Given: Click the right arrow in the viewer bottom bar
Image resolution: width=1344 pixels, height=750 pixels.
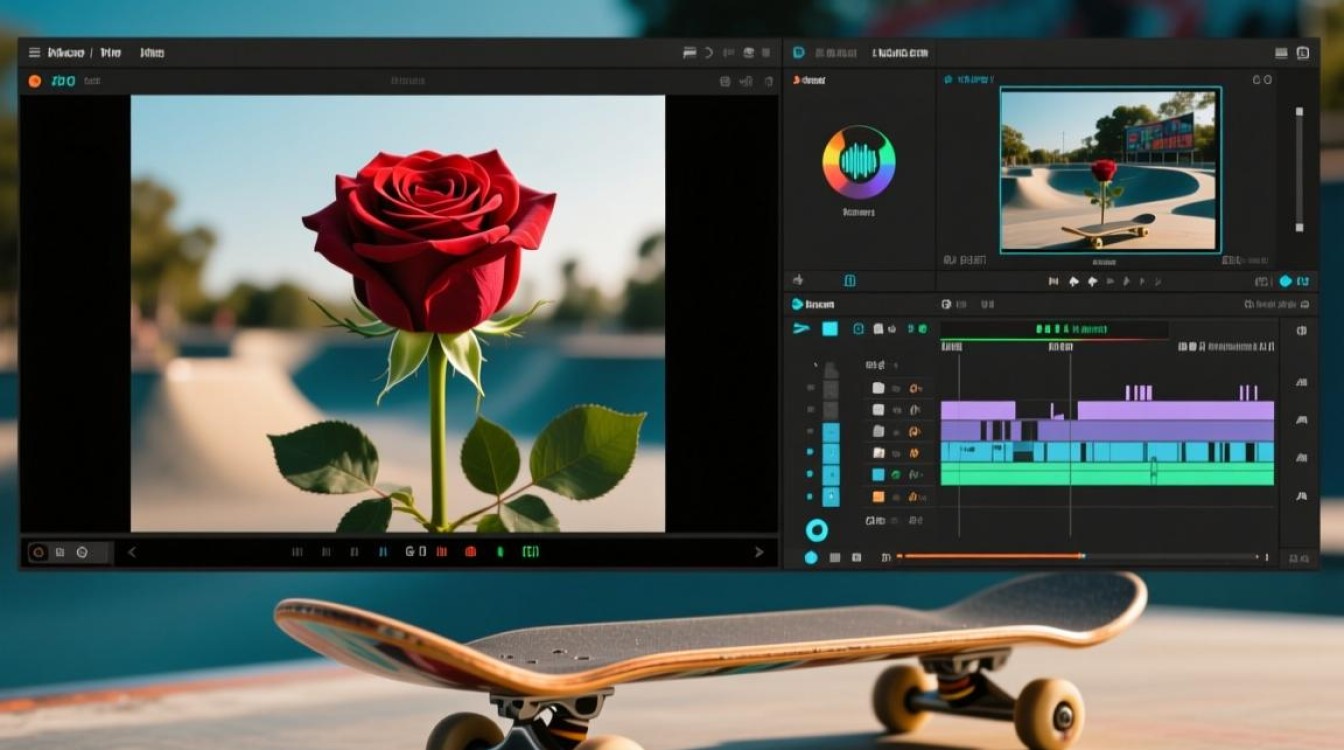Looking at the screenshot, I should [759, 552].
